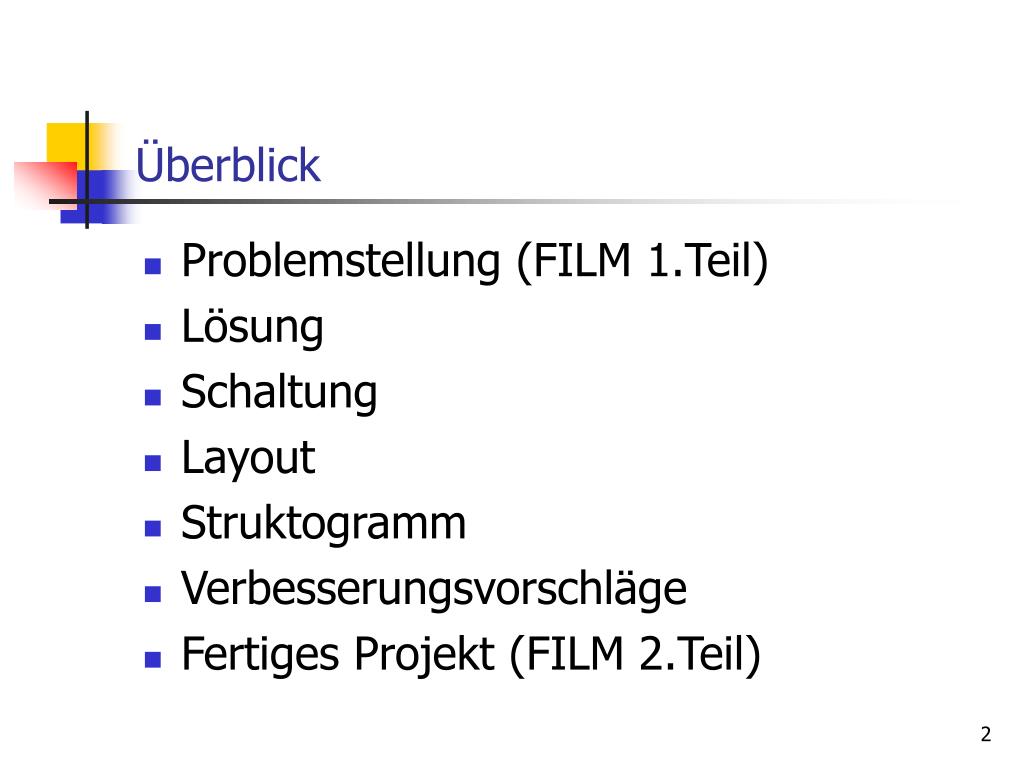This screenshot has width=1024, height=768.
Task: Click the blue square beside Überblick
Action: coord(97,197)
